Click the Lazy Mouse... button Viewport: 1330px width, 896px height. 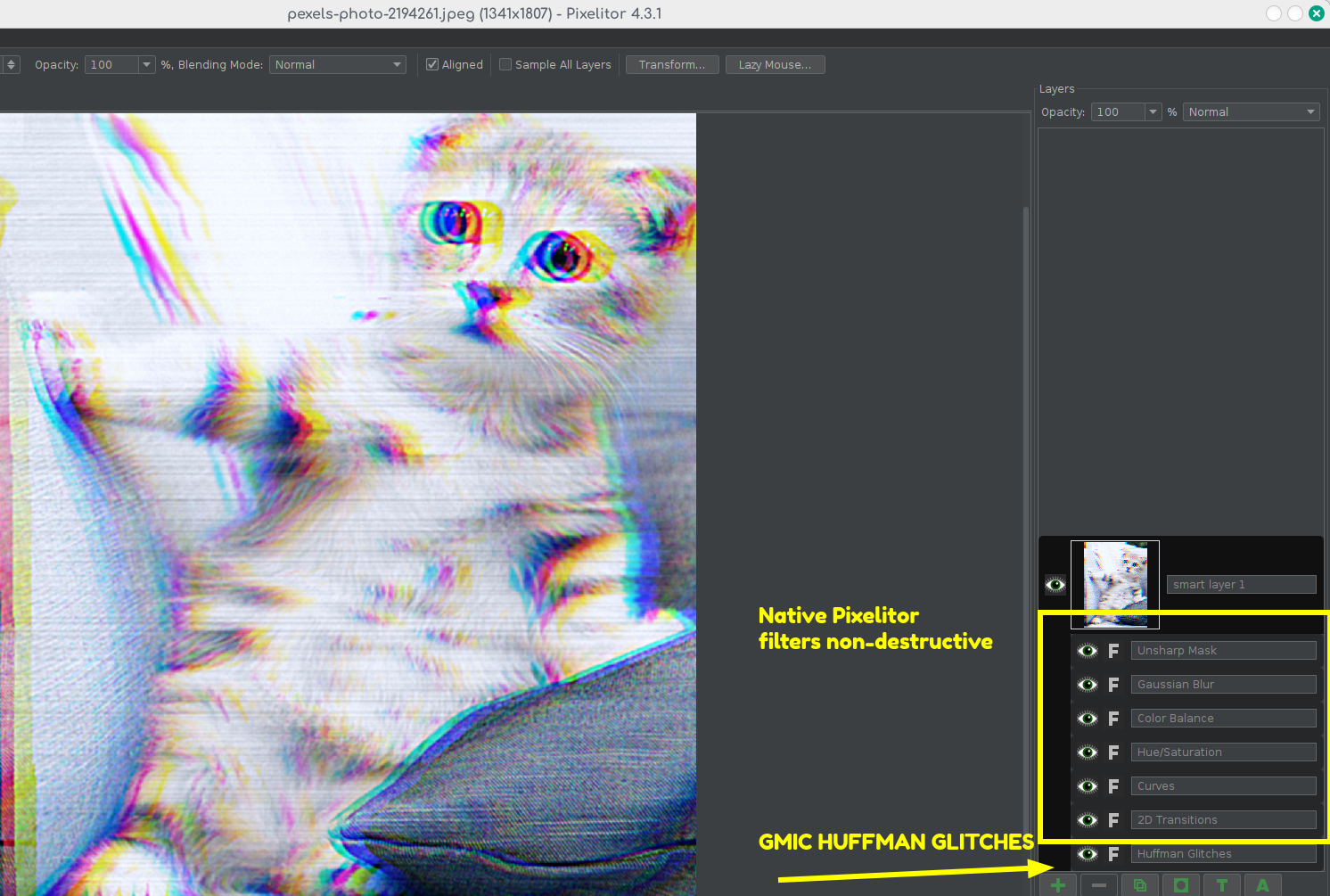coord(776,65)
